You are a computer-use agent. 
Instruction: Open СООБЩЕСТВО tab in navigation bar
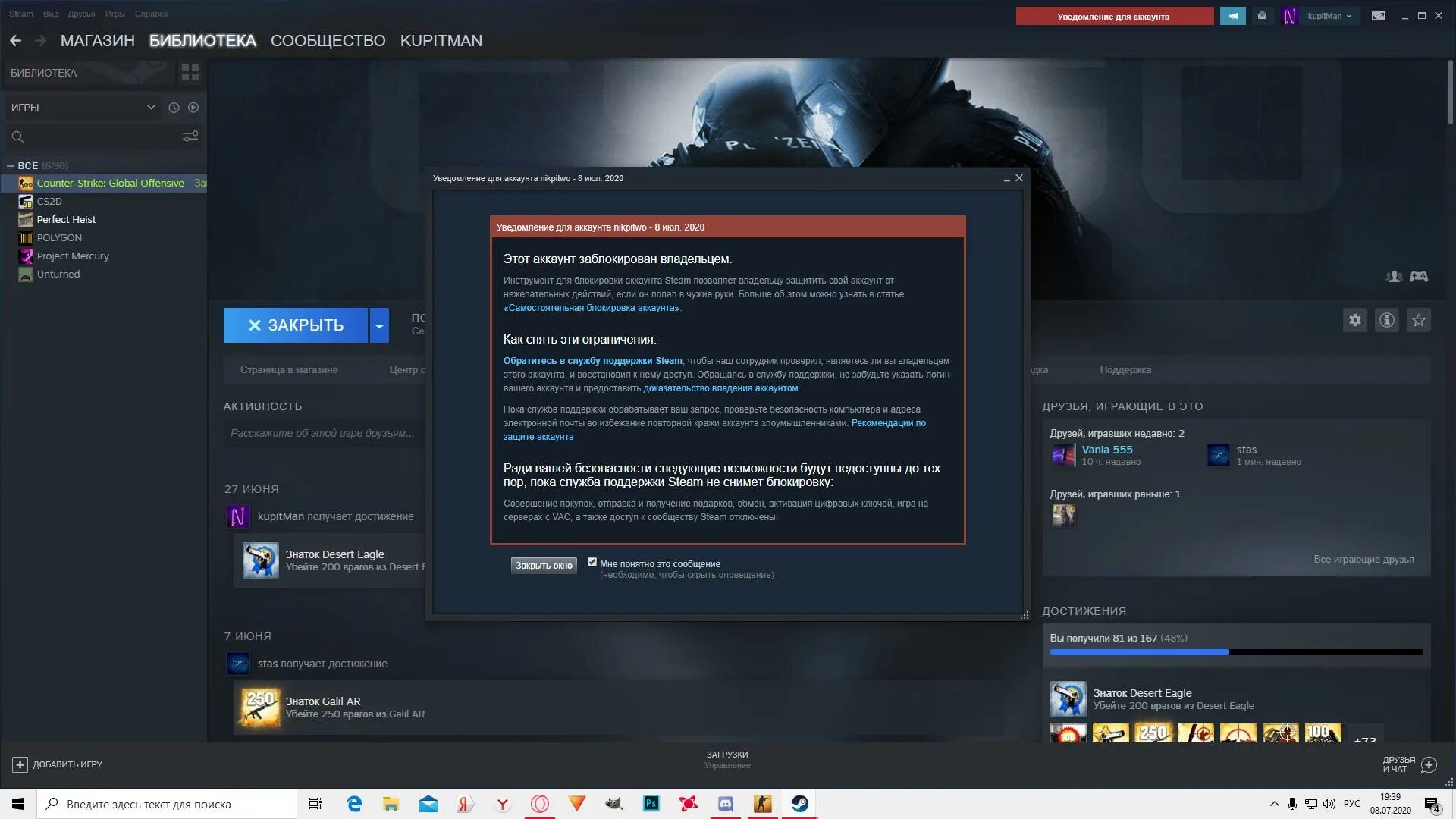(x=328, y=40)
